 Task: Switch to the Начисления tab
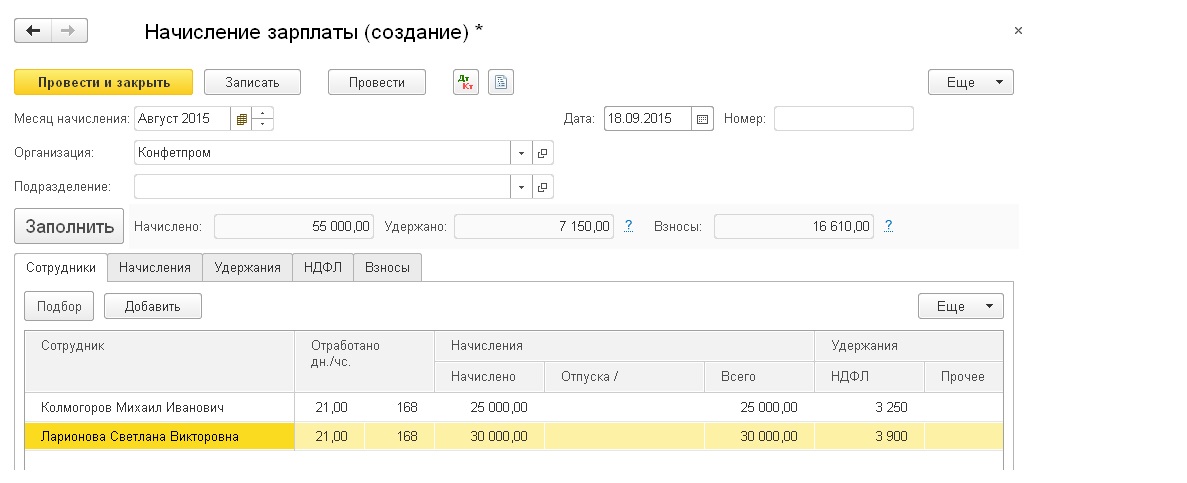(x=154, y=267)
